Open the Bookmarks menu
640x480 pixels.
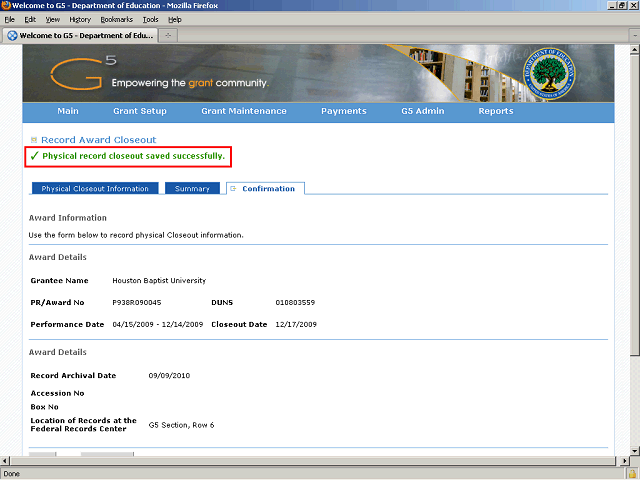click(117, 20)
